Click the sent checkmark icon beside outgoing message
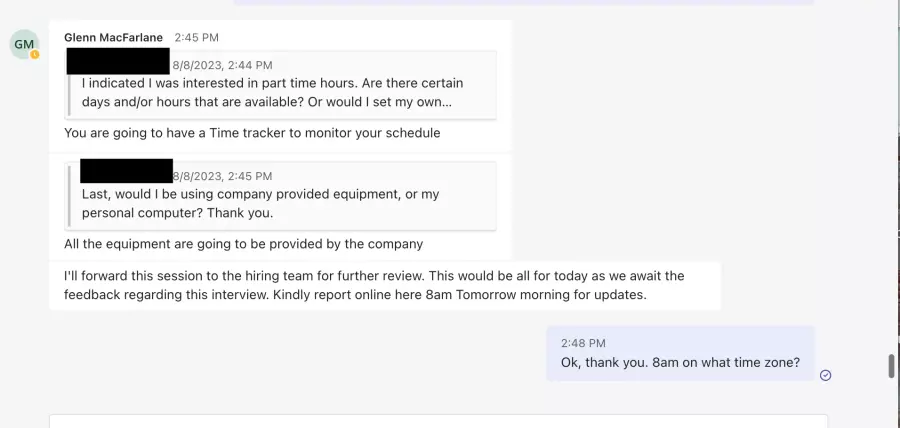The height and width of the screenshot is (428, 900). 825,375
